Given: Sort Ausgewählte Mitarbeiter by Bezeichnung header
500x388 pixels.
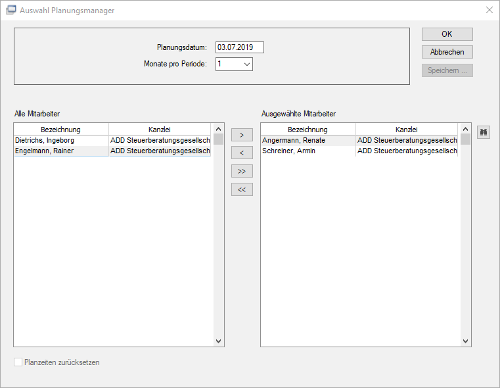Looking at the screenshot, I should click(x=308, y=129).
